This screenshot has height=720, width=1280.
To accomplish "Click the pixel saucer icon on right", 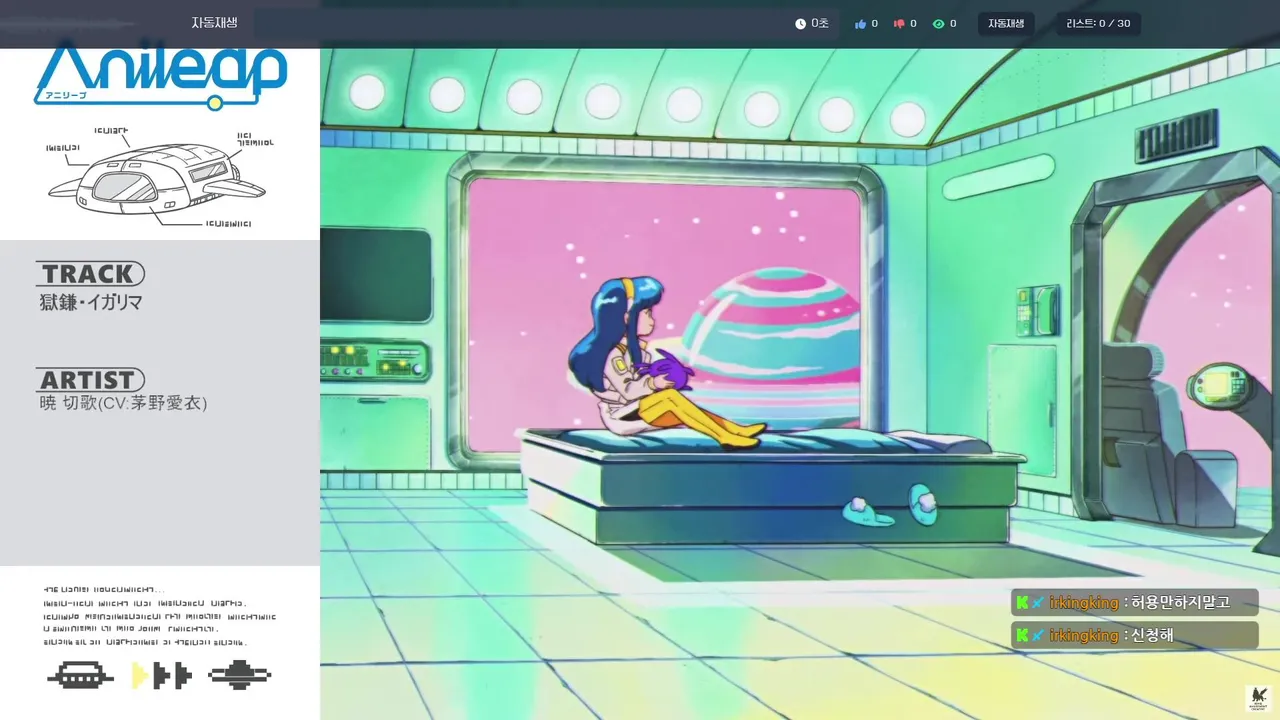I will (240, 676).
